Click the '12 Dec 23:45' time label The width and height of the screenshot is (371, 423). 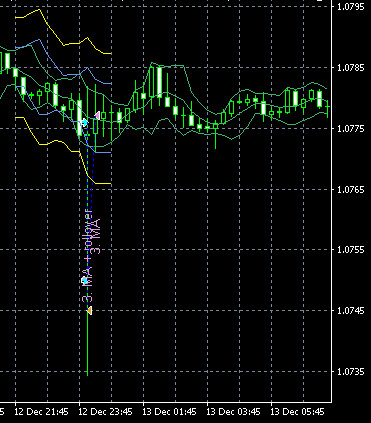pyautogui.click(x=105, y=412)
